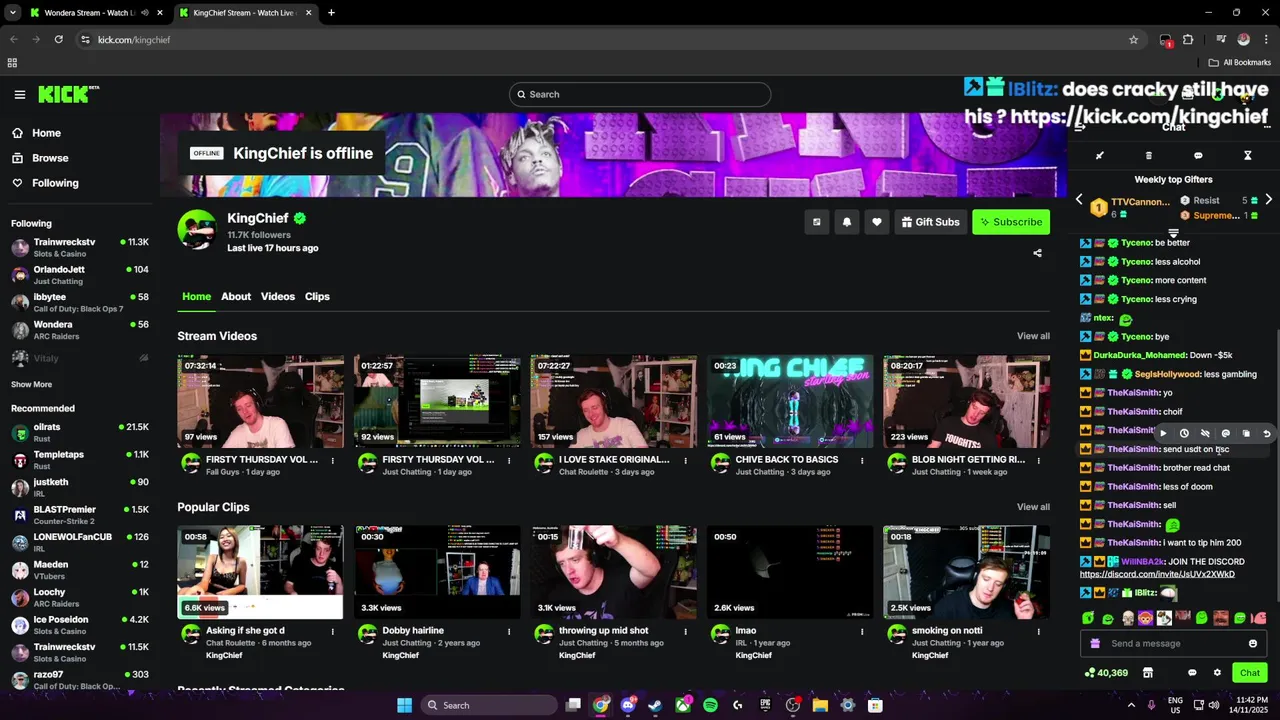Click the taskbar volume icon
The height and width of the screenshot is (720, 1280).
1214,705
